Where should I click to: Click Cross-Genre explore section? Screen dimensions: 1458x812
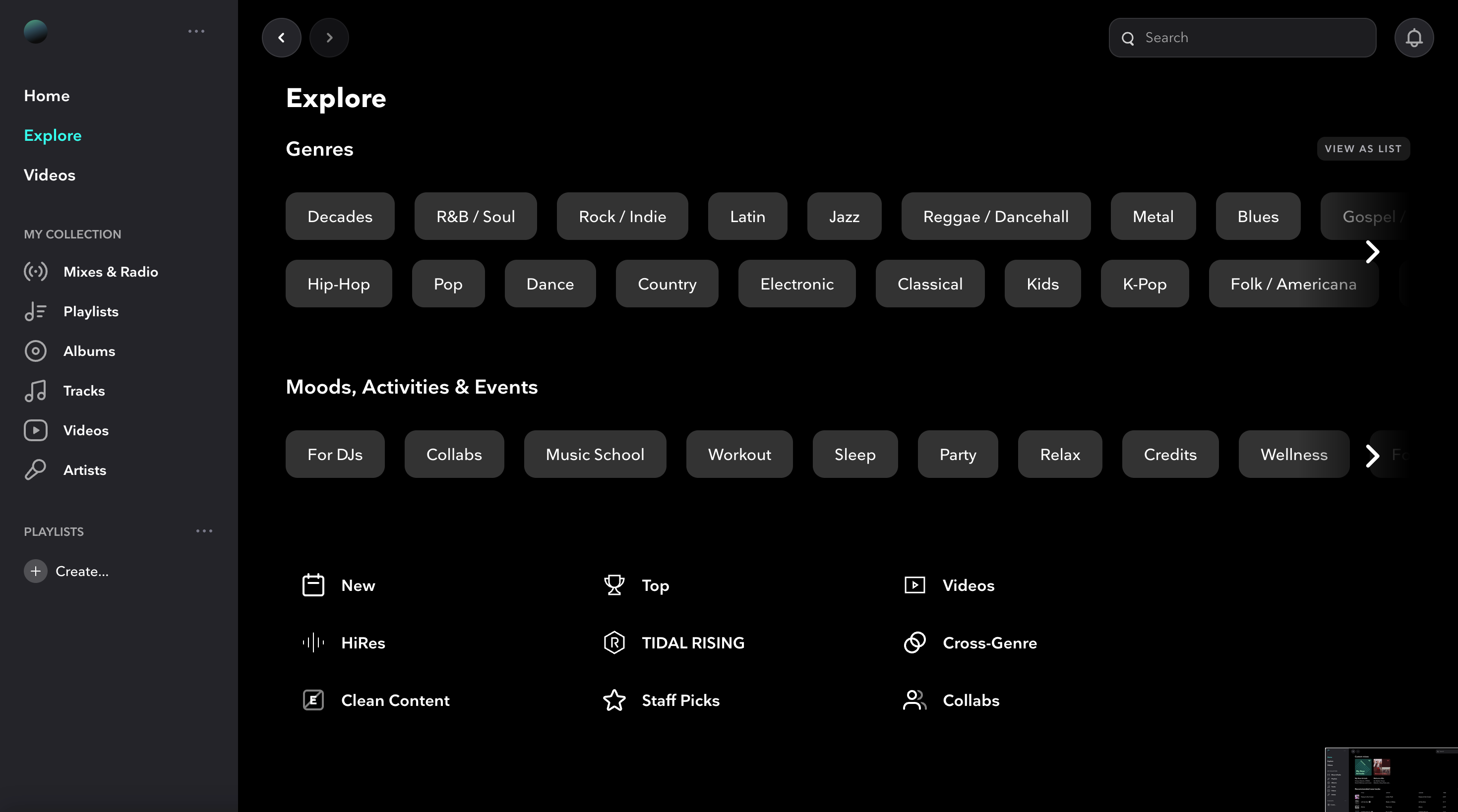click(989, 642)
